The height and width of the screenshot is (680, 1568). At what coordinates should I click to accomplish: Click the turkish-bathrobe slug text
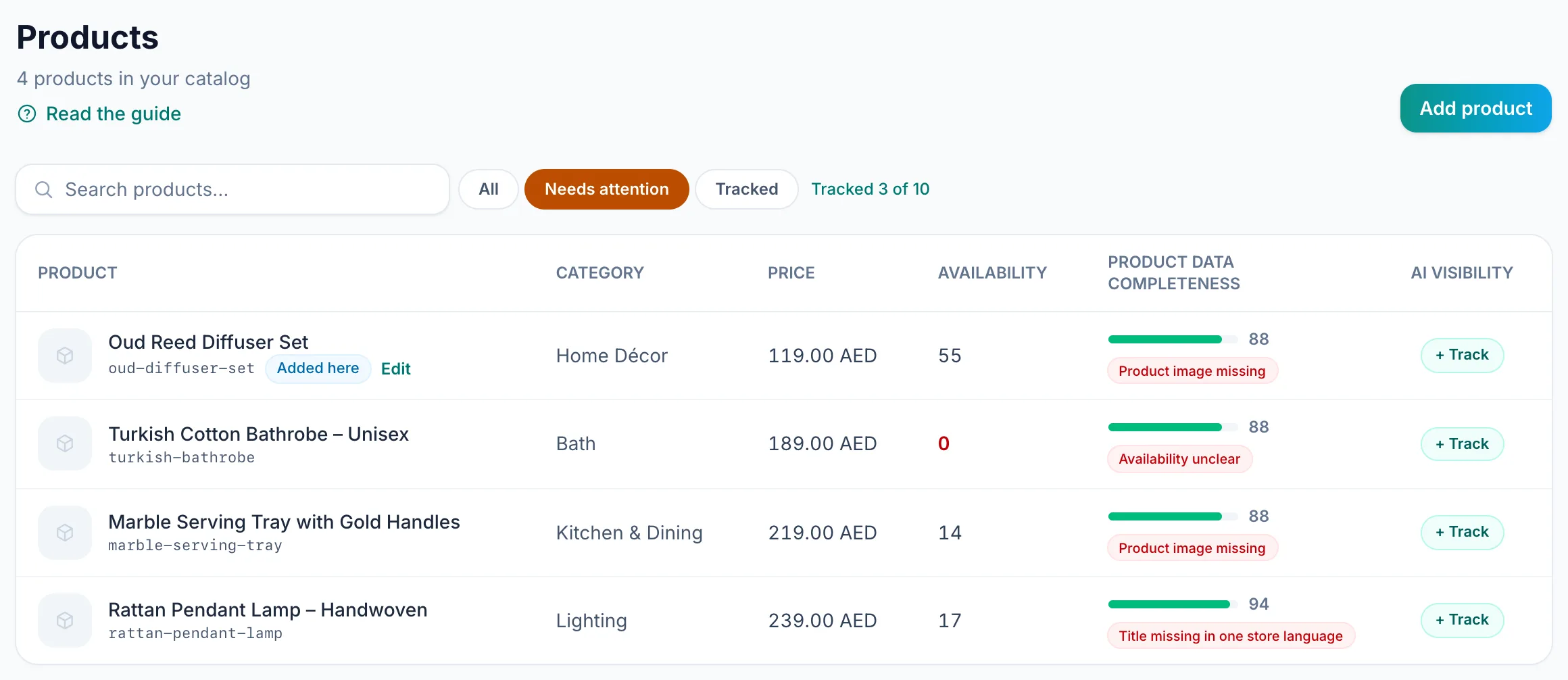[x=182, y=458]
